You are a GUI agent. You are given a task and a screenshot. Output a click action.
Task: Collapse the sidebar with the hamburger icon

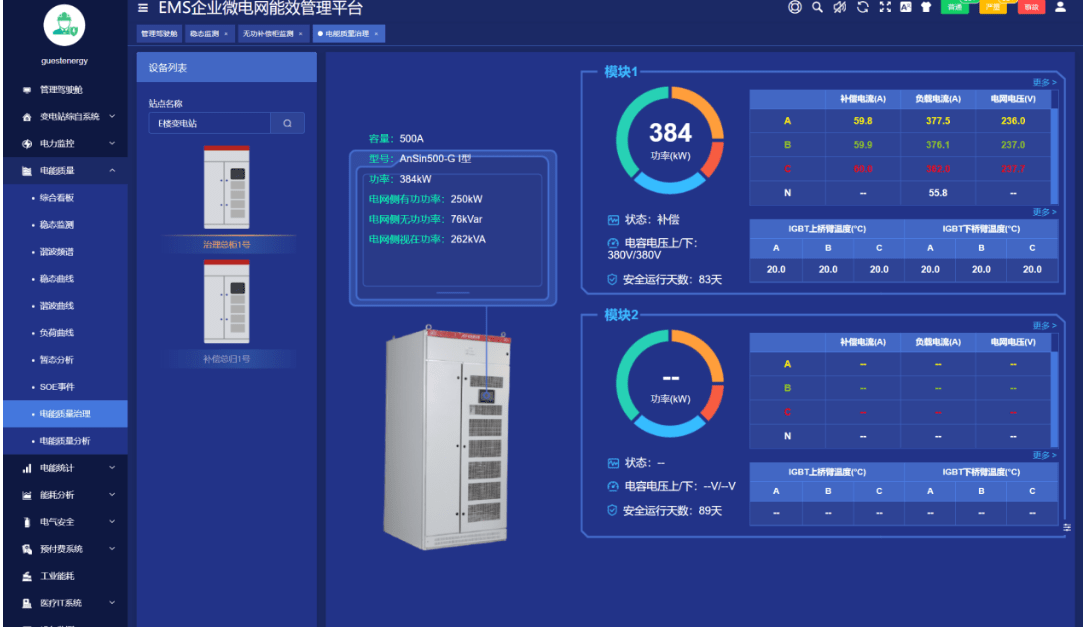point(143,8)
